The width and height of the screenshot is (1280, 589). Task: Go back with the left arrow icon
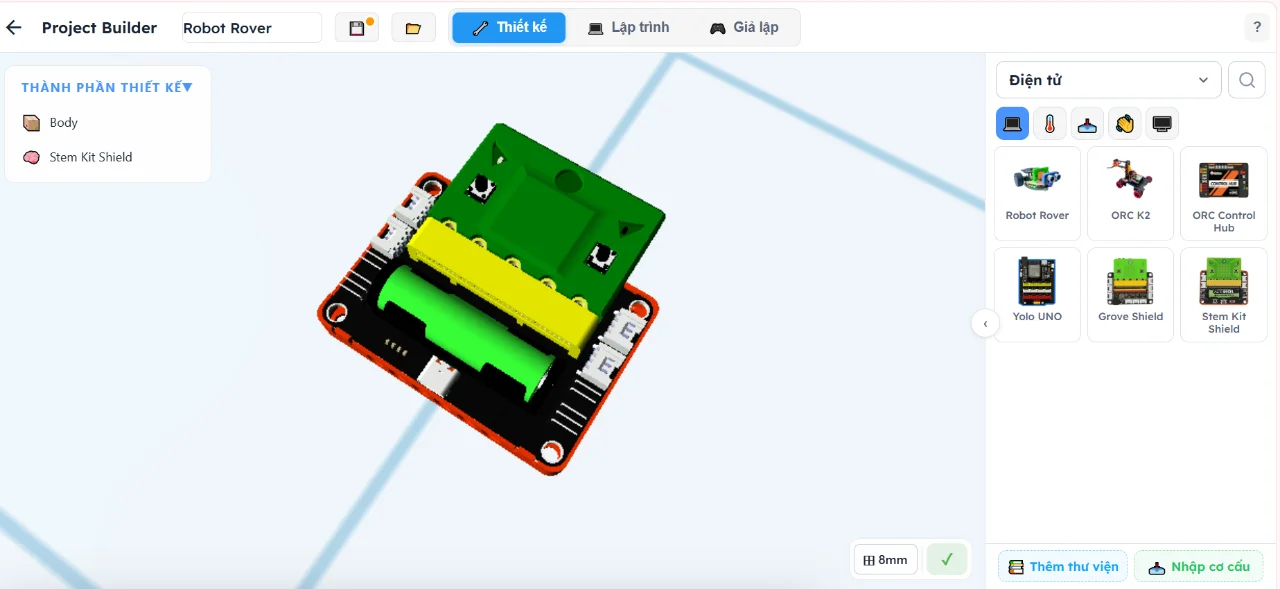click(14, 28)
